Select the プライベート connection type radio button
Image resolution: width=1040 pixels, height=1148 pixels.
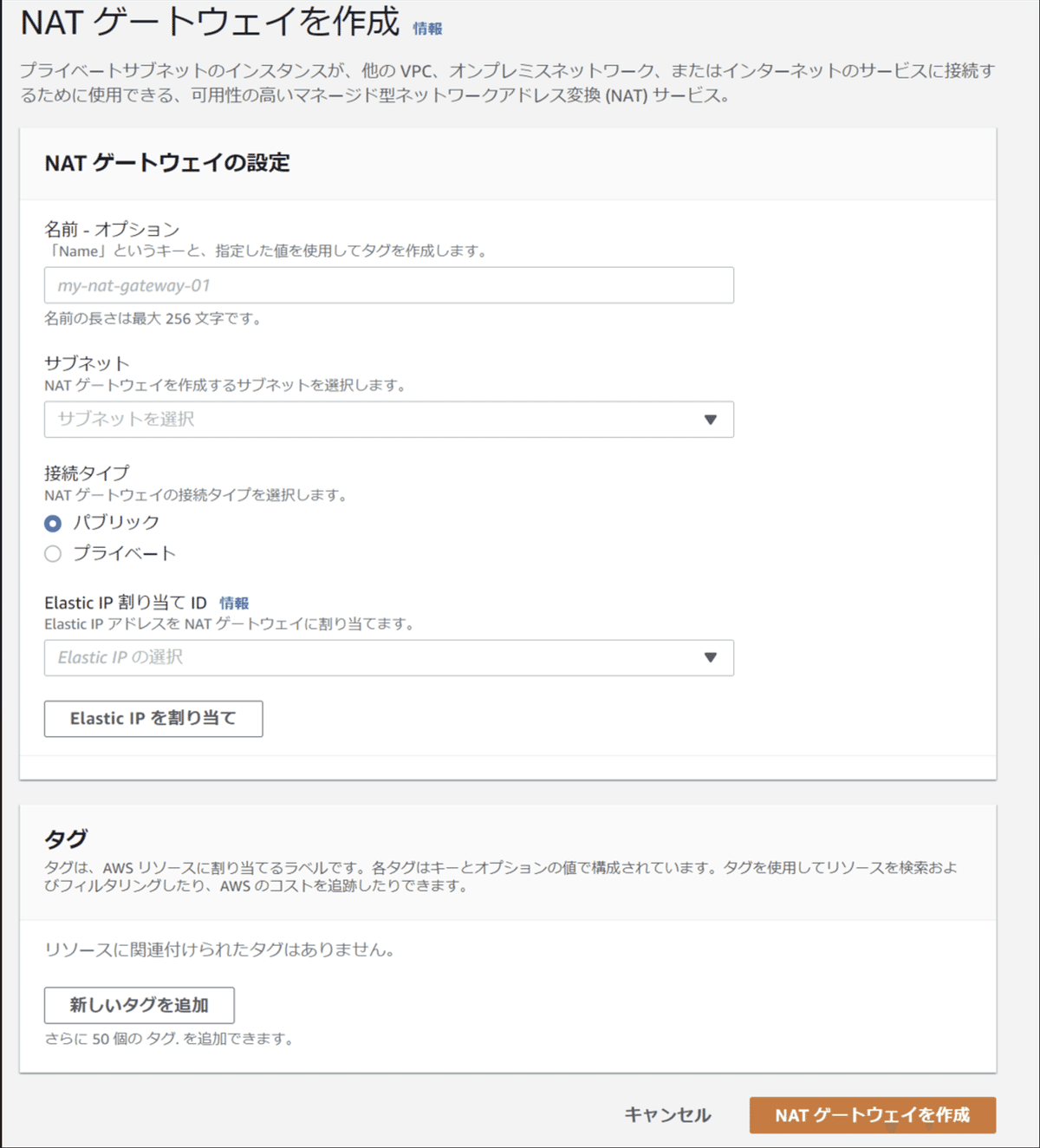pos(53,553)
